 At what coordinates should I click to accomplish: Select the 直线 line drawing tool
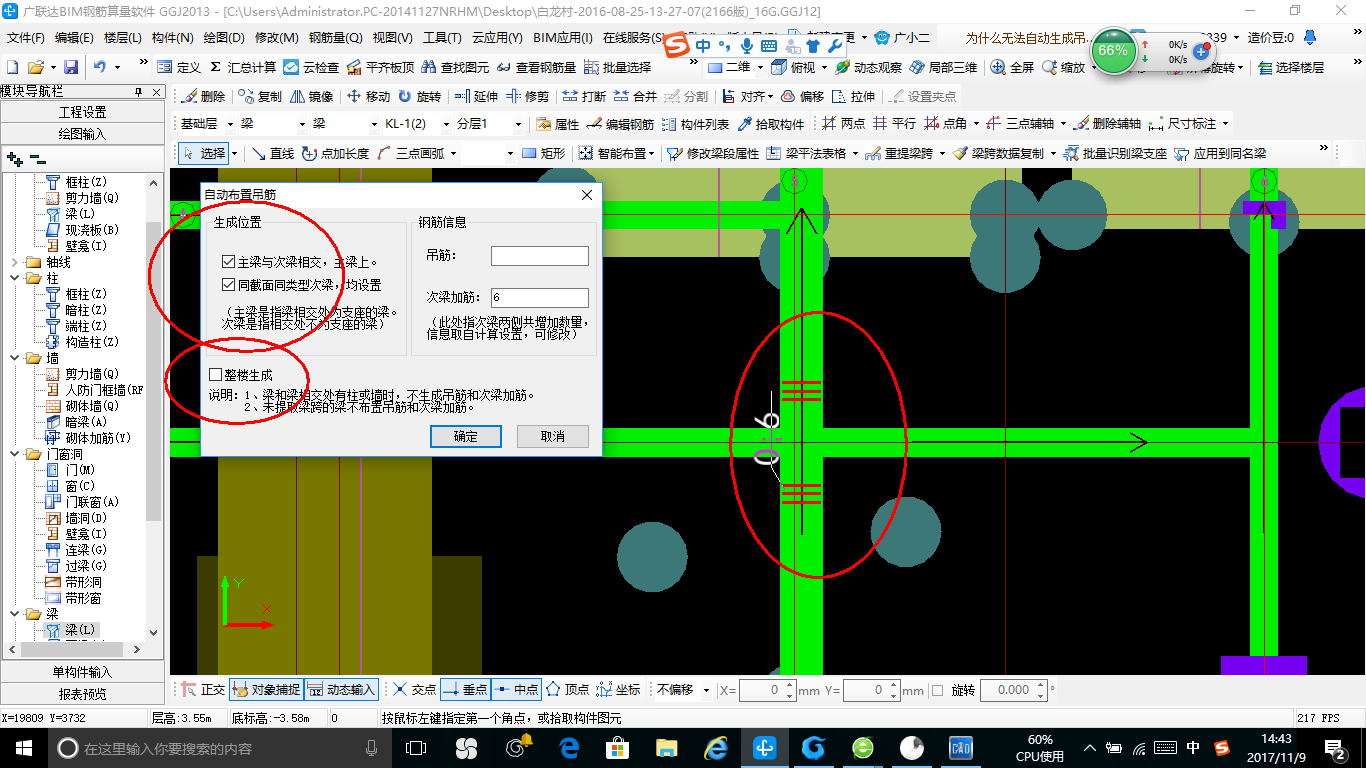tap(273, 153)
